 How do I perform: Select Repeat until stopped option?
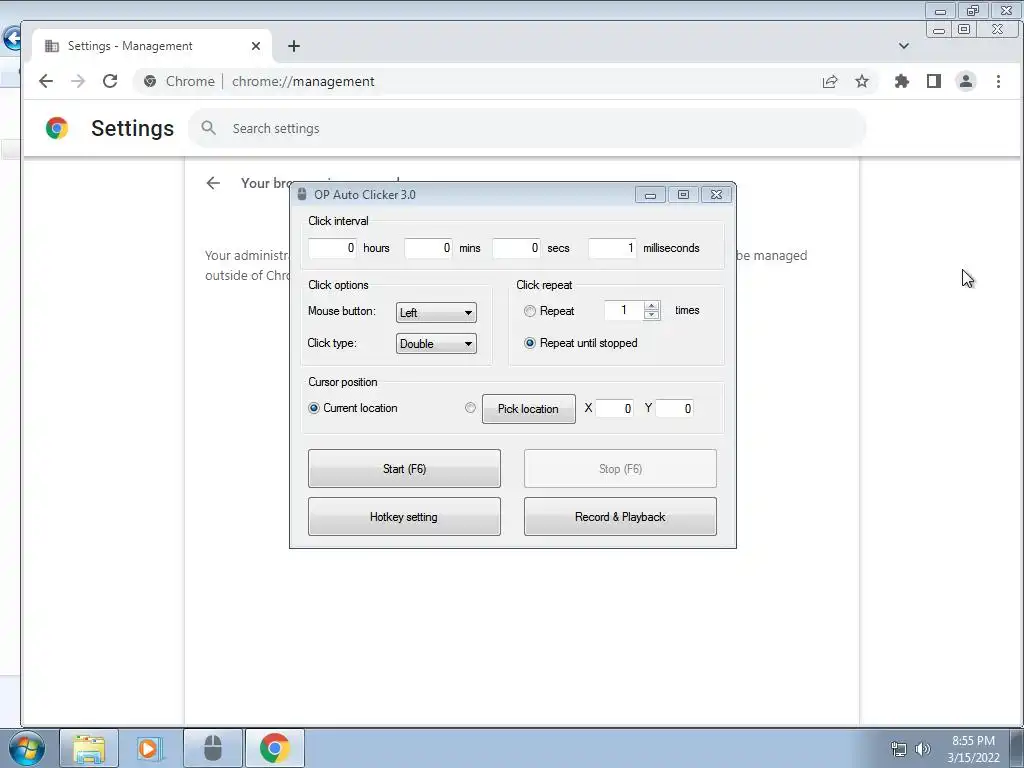point(530,343)
